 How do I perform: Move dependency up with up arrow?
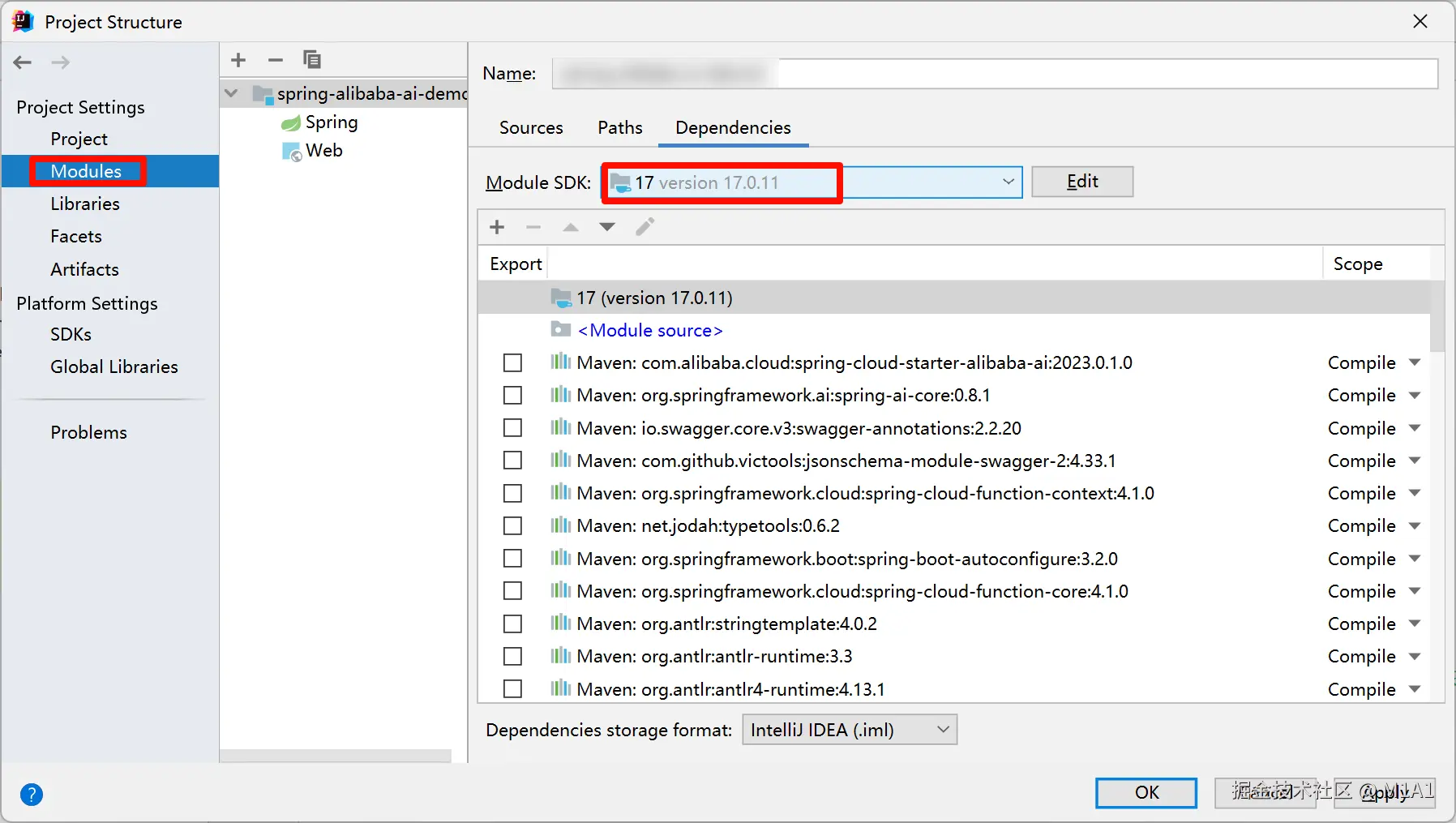(x=571, y=227)
